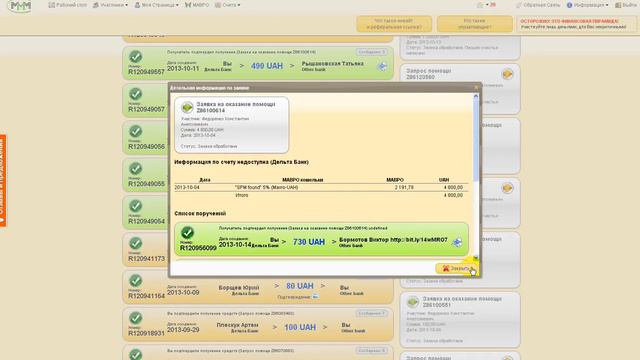
Task: Click the dialog scrollbar up arrow
Action: [x=476, y=97]
